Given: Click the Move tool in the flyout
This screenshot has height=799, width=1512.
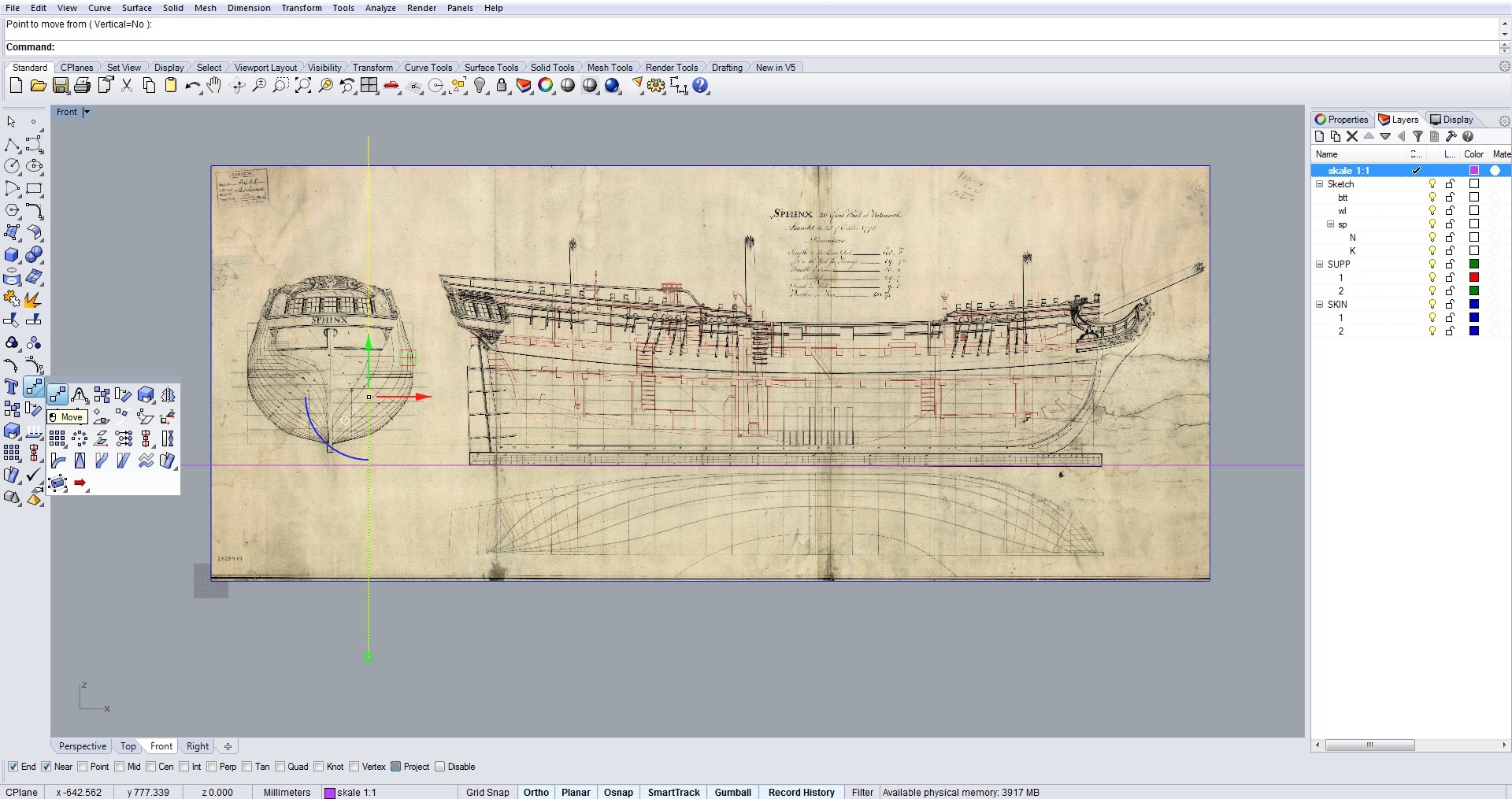Looking at the screenshot, I should (57, 394).
